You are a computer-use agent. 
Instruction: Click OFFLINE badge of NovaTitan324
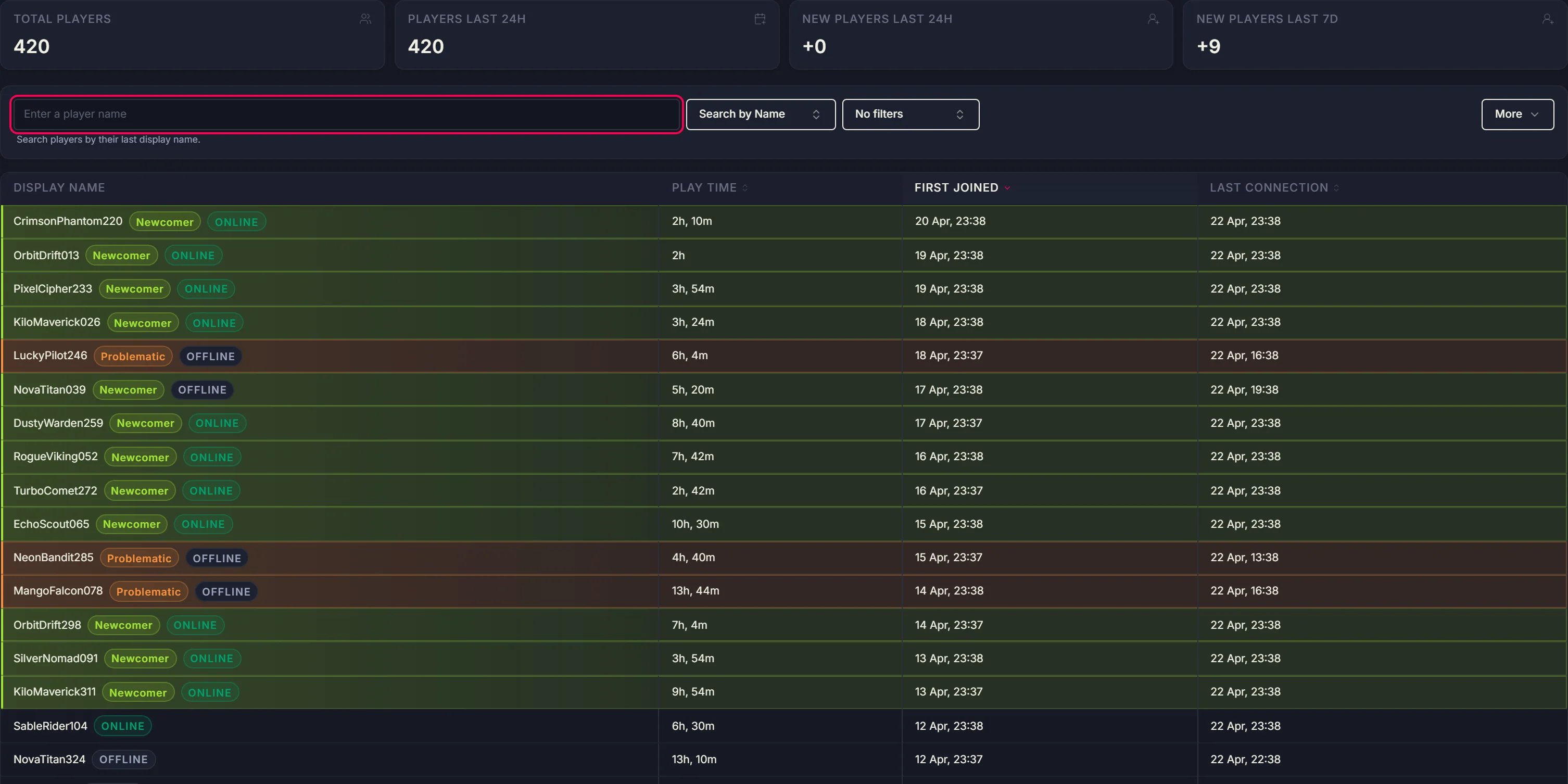click(x=123, y=760)
